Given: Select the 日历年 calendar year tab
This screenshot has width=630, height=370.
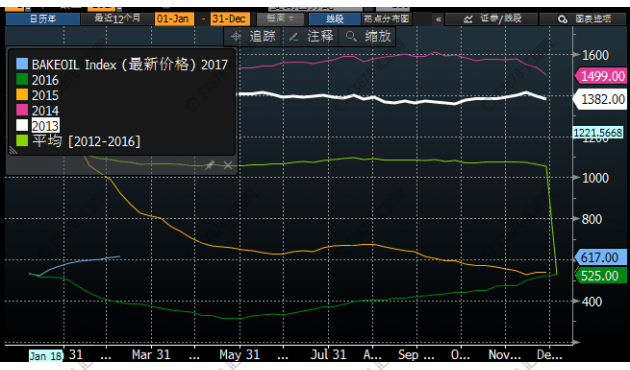Looking at the screenshot, I should click(x=43, y=19).
